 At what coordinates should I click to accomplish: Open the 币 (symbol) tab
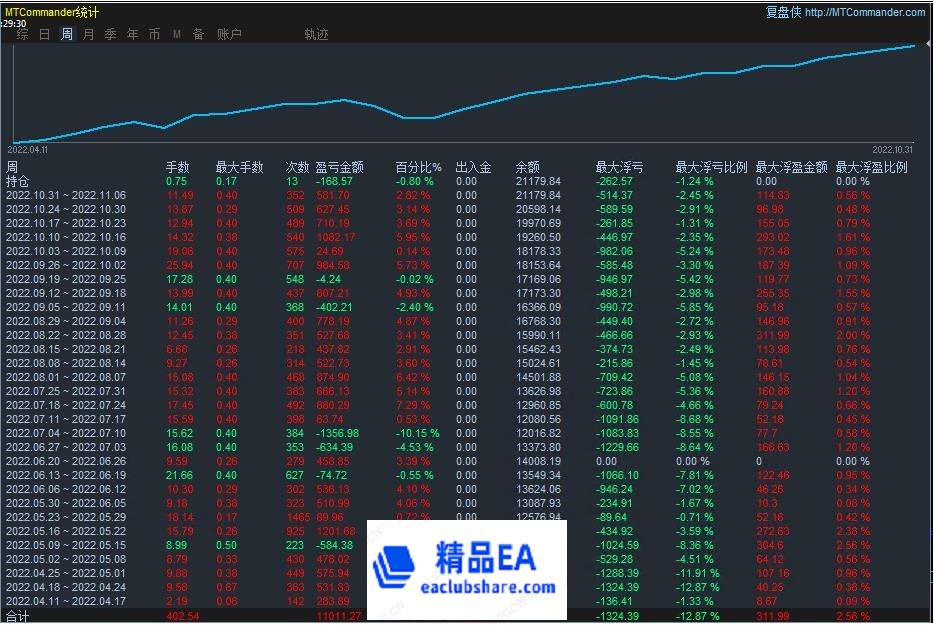pos(154,34)
